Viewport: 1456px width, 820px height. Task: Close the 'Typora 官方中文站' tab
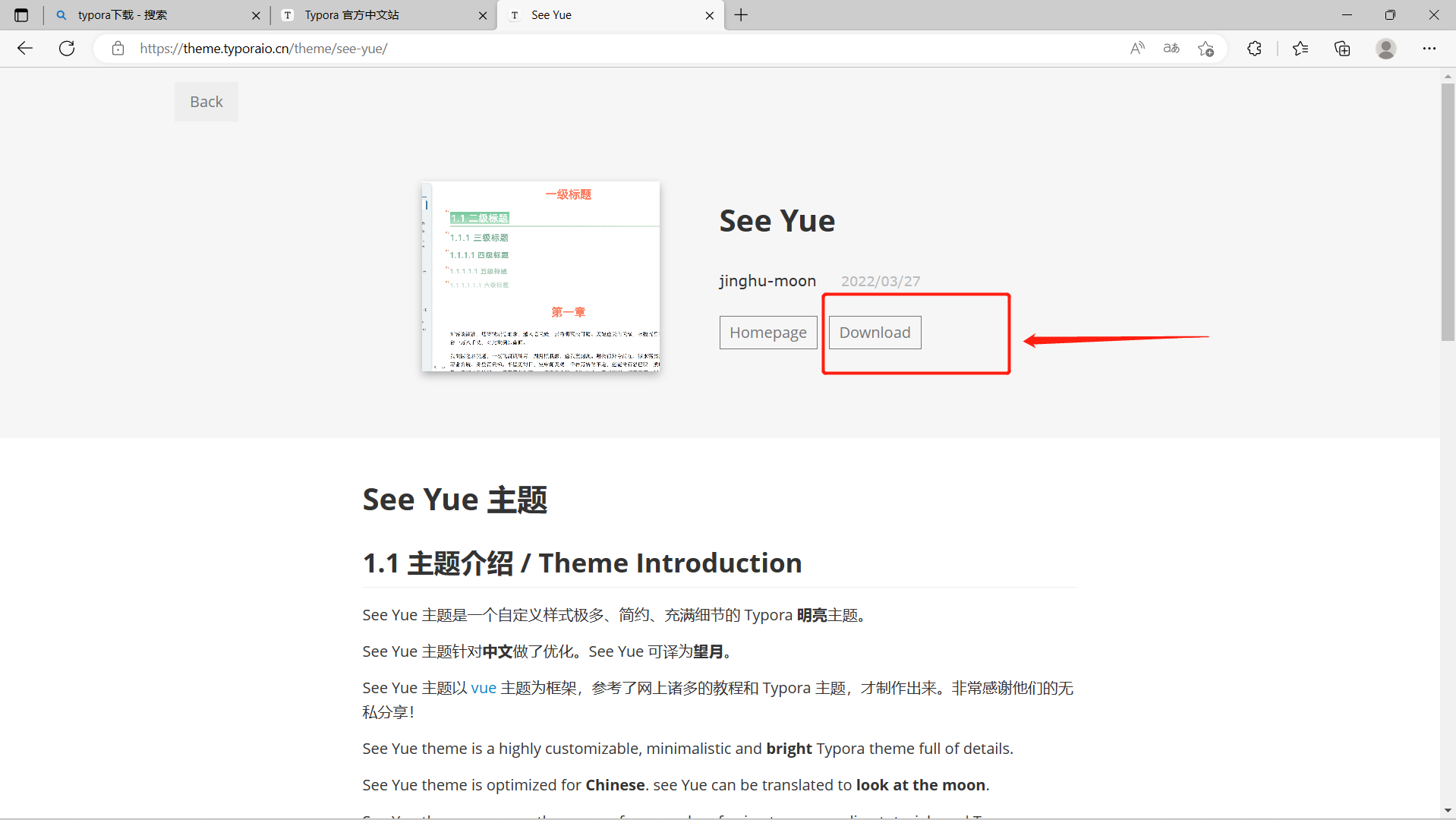[483, 15]
